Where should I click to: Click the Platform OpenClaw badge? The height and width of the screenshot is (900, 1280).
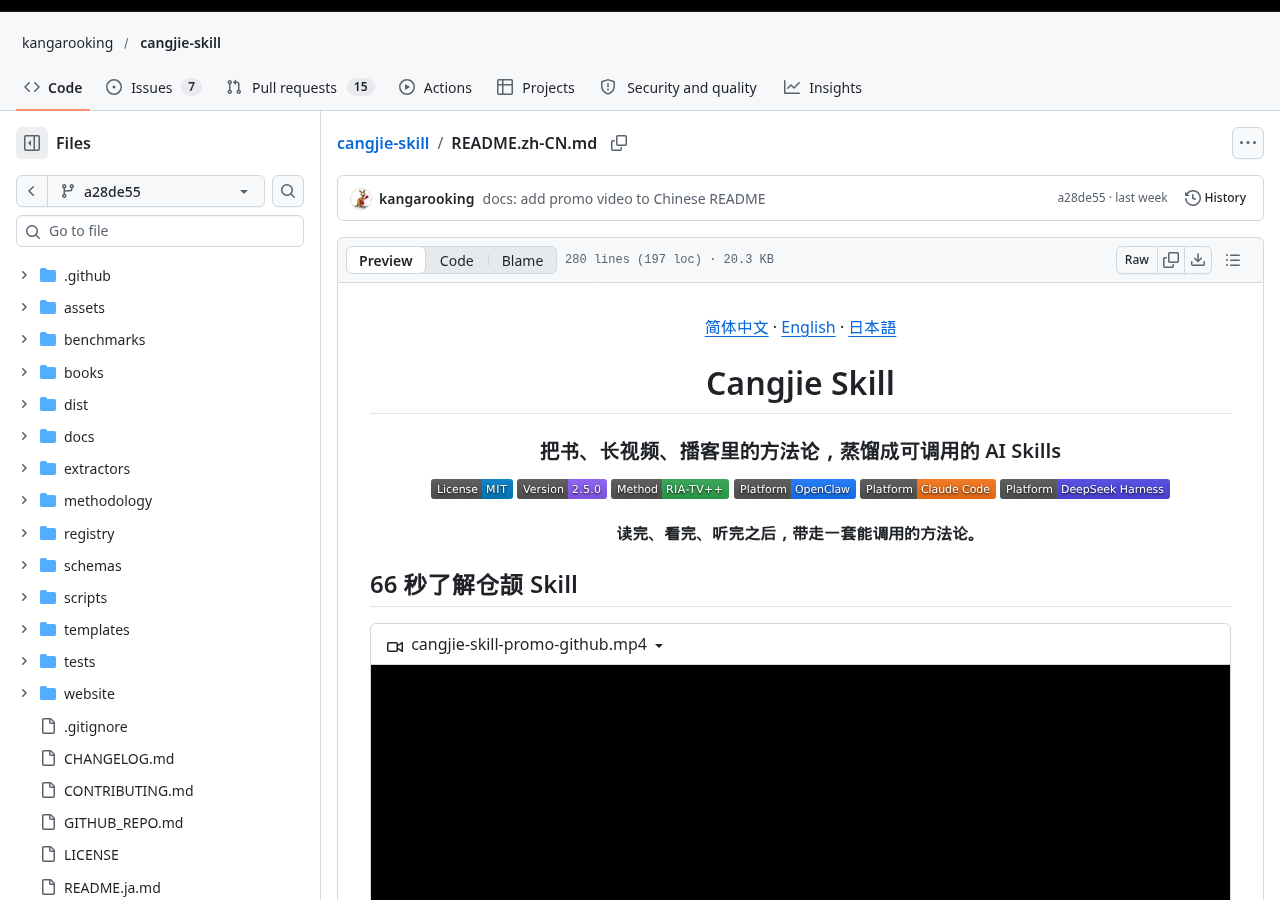click(795, 489)
